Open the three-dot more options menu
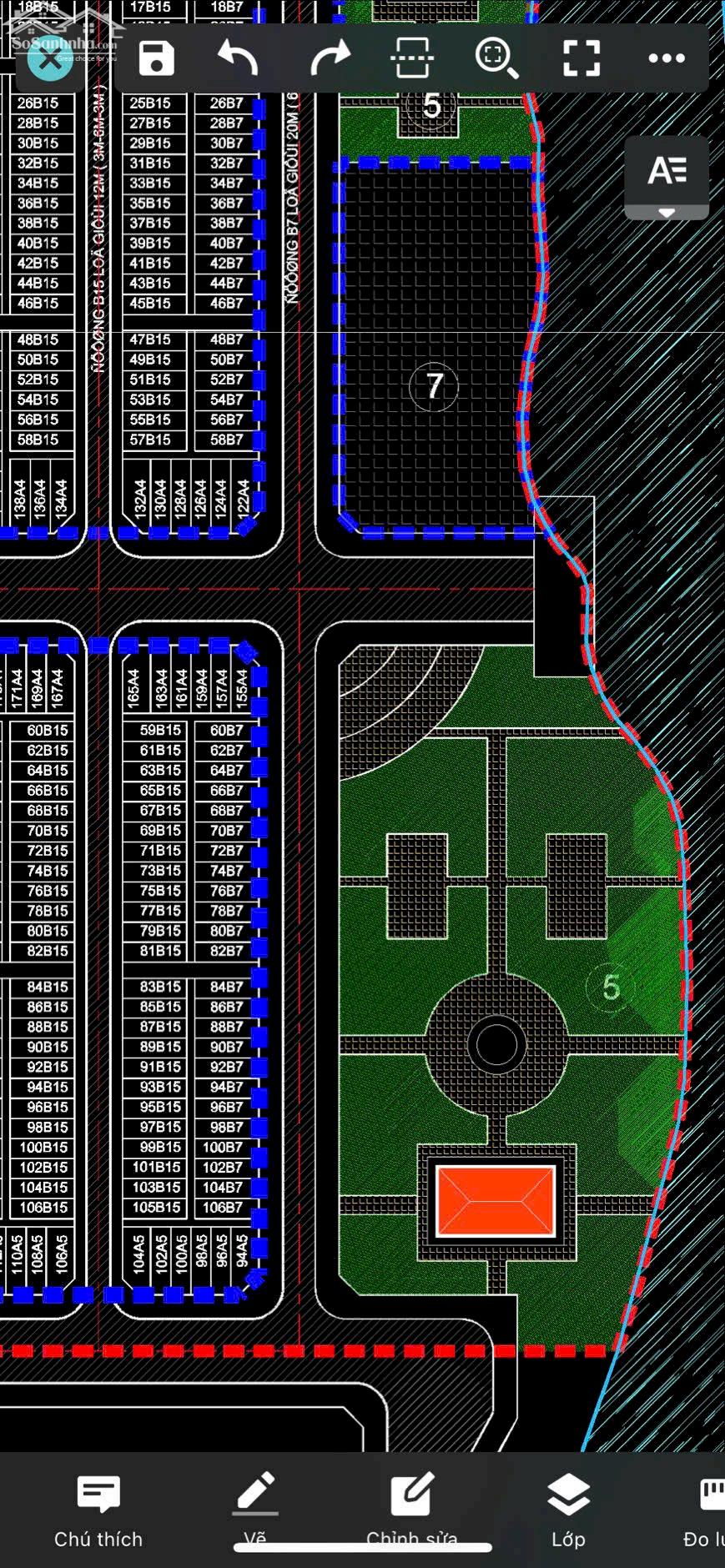 666,58
